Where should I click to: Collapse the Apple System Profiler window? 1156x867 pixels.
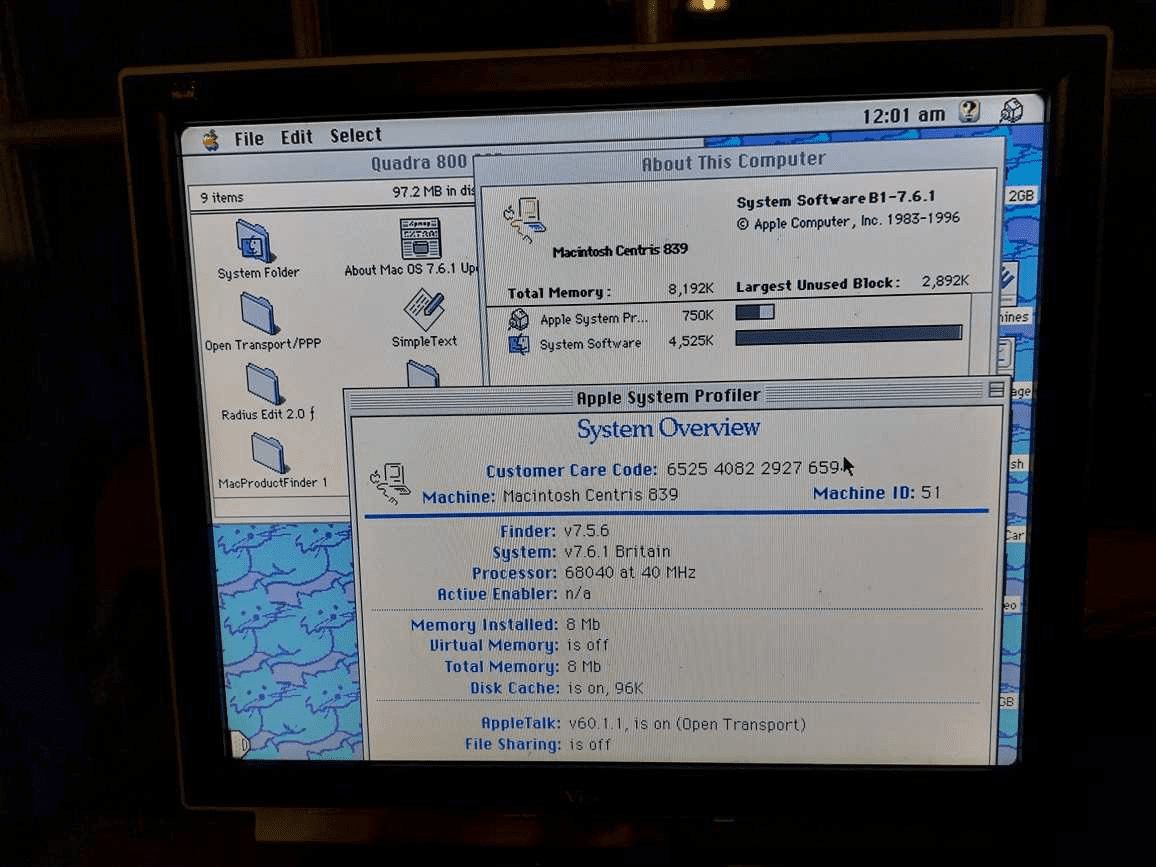[996, 390]
